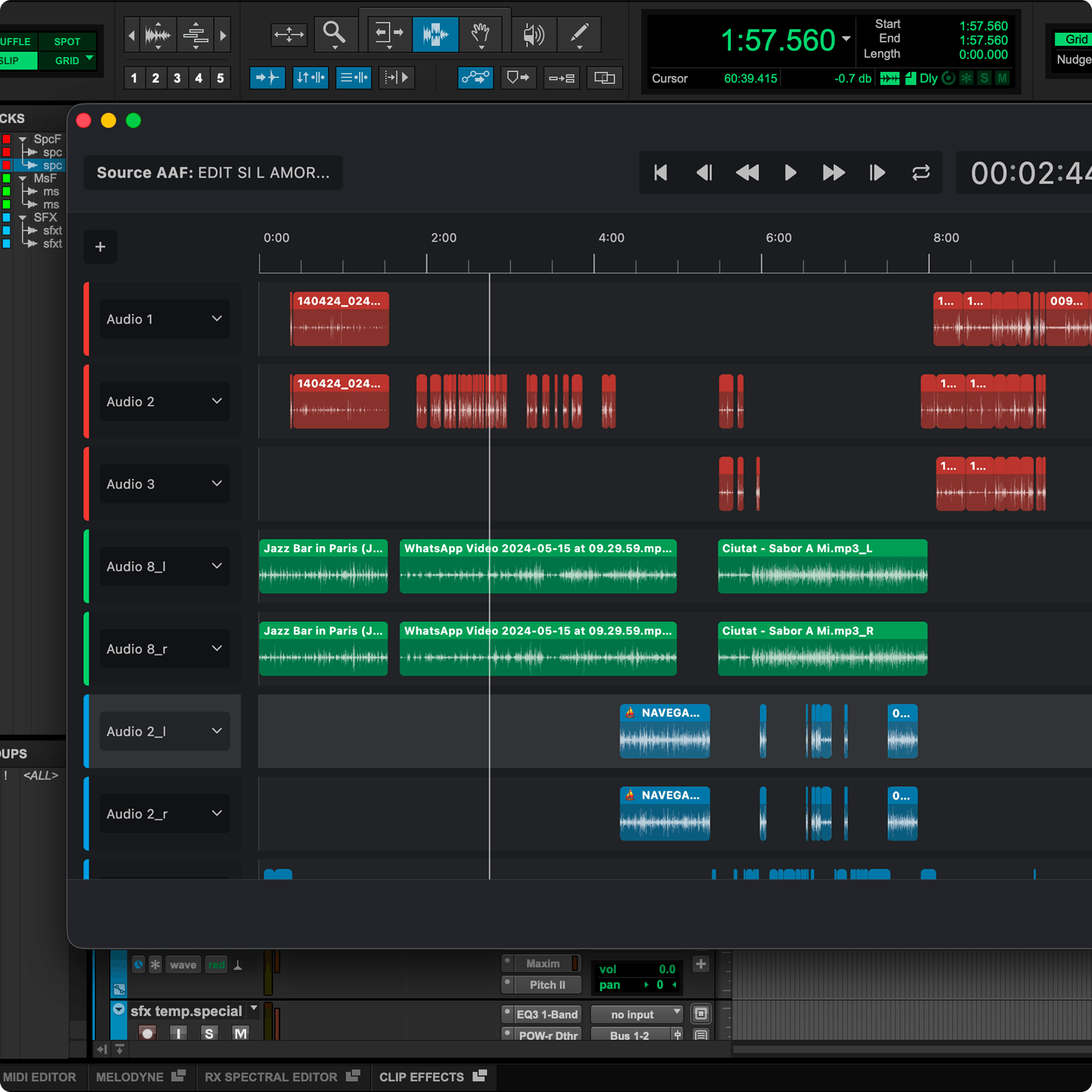1092x1092 pixels.
Task: Step back one frame in AAF player
Action: pyautogui.click(x=704, y=173)
